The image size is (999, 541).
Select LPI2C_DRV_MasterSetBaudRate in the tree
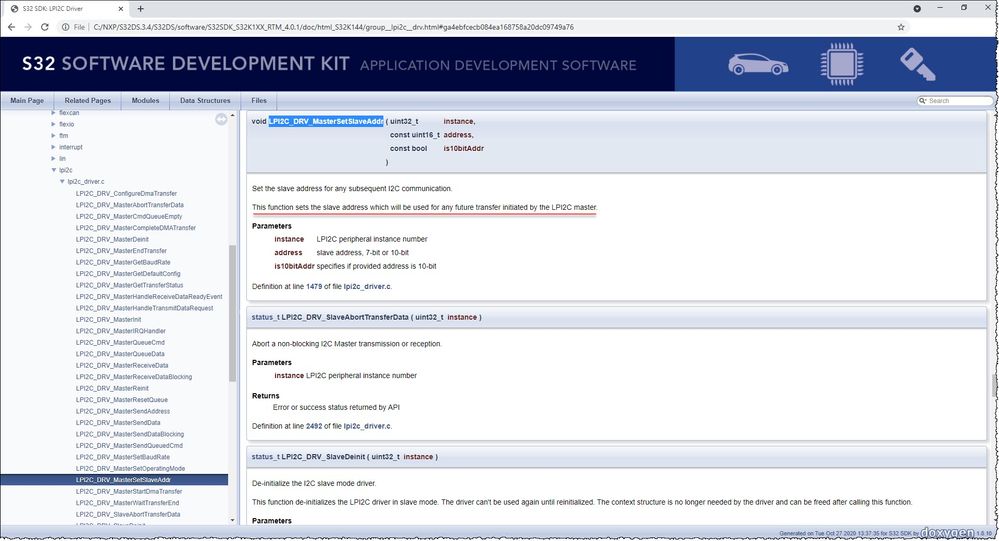point(122,458)
